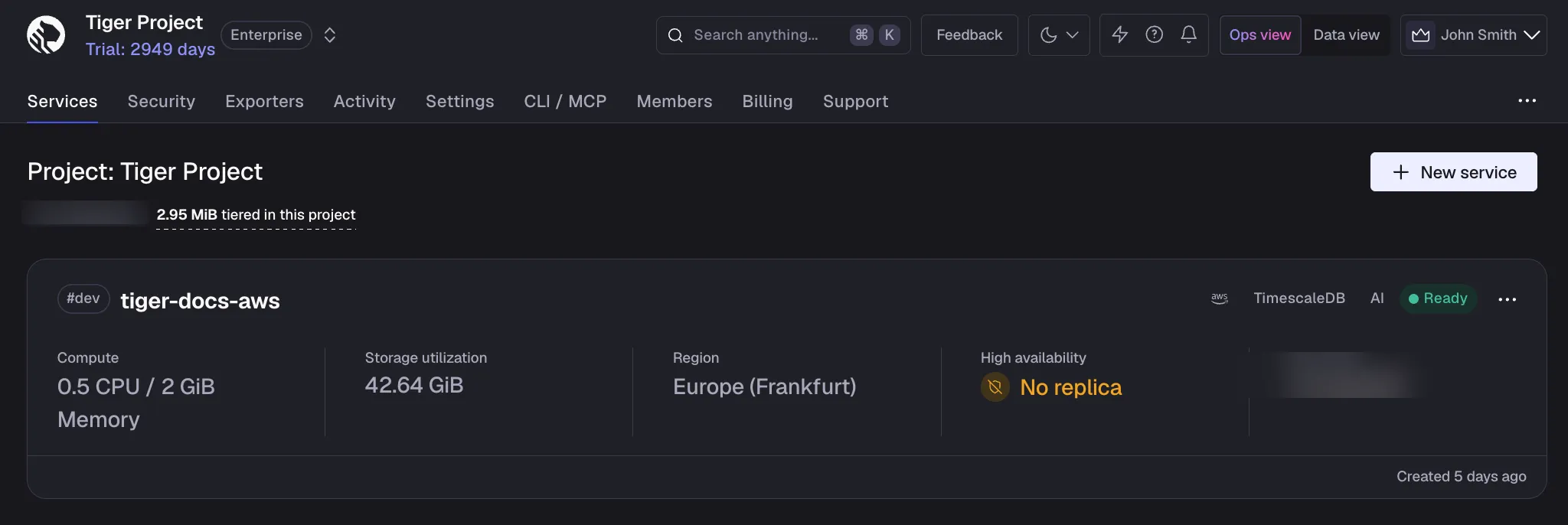Switch to Data view

[x=1346, y=35]
